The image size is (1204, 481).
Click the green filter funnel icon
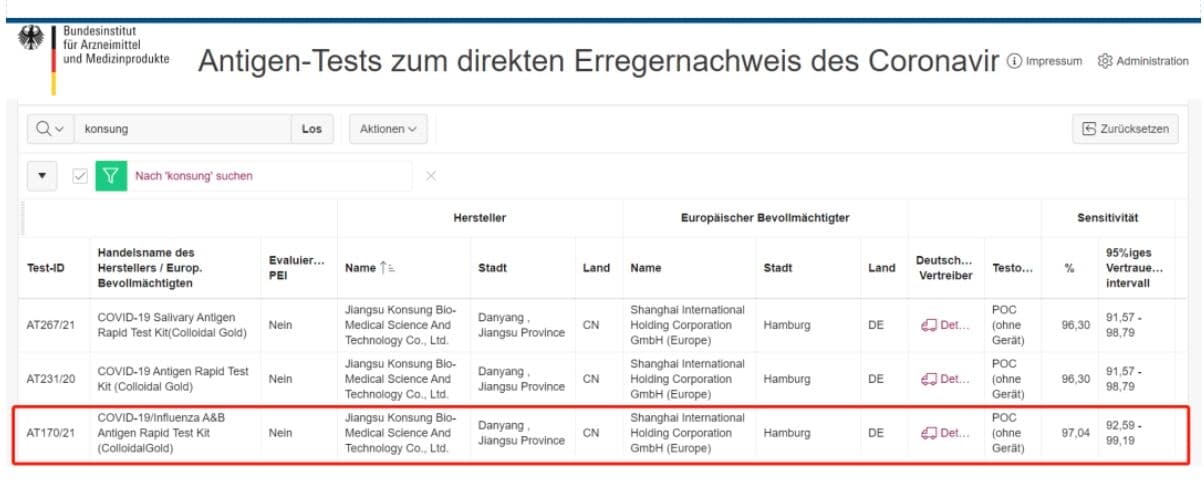click(111, 176)
